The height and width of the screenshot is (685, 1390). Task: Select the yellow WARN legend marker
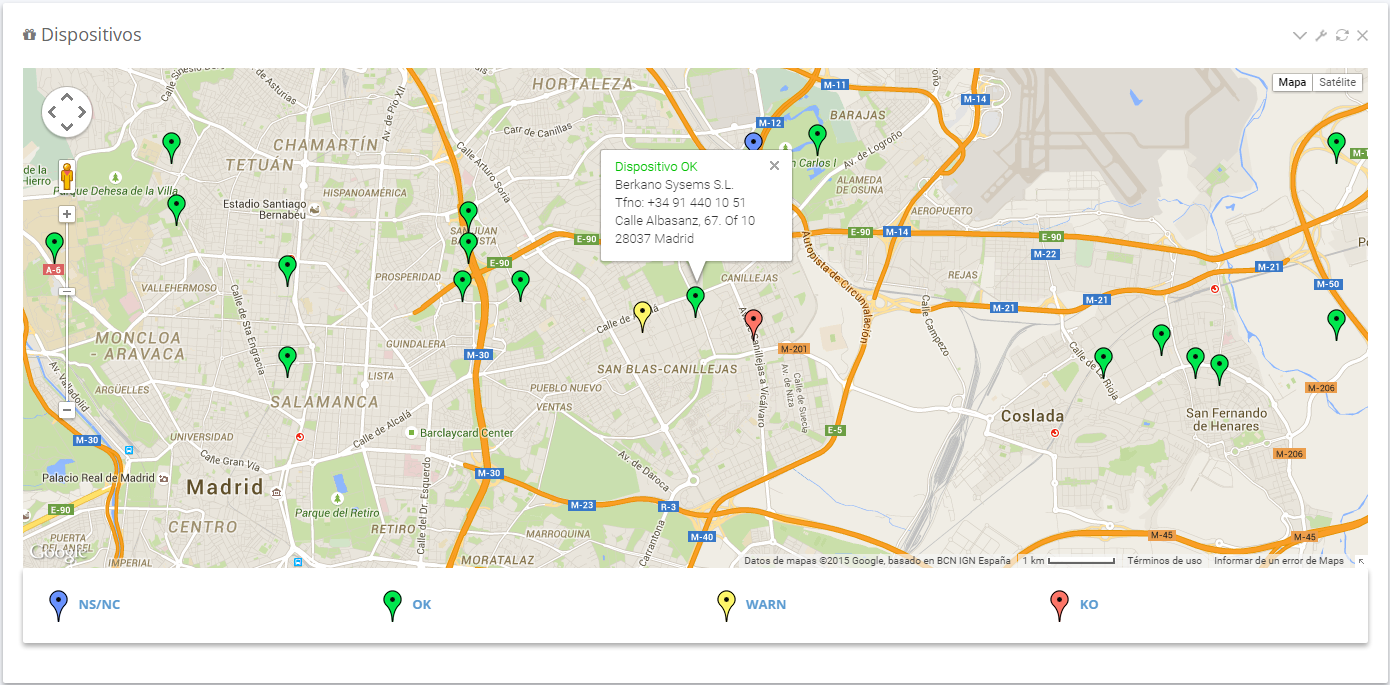726,601
